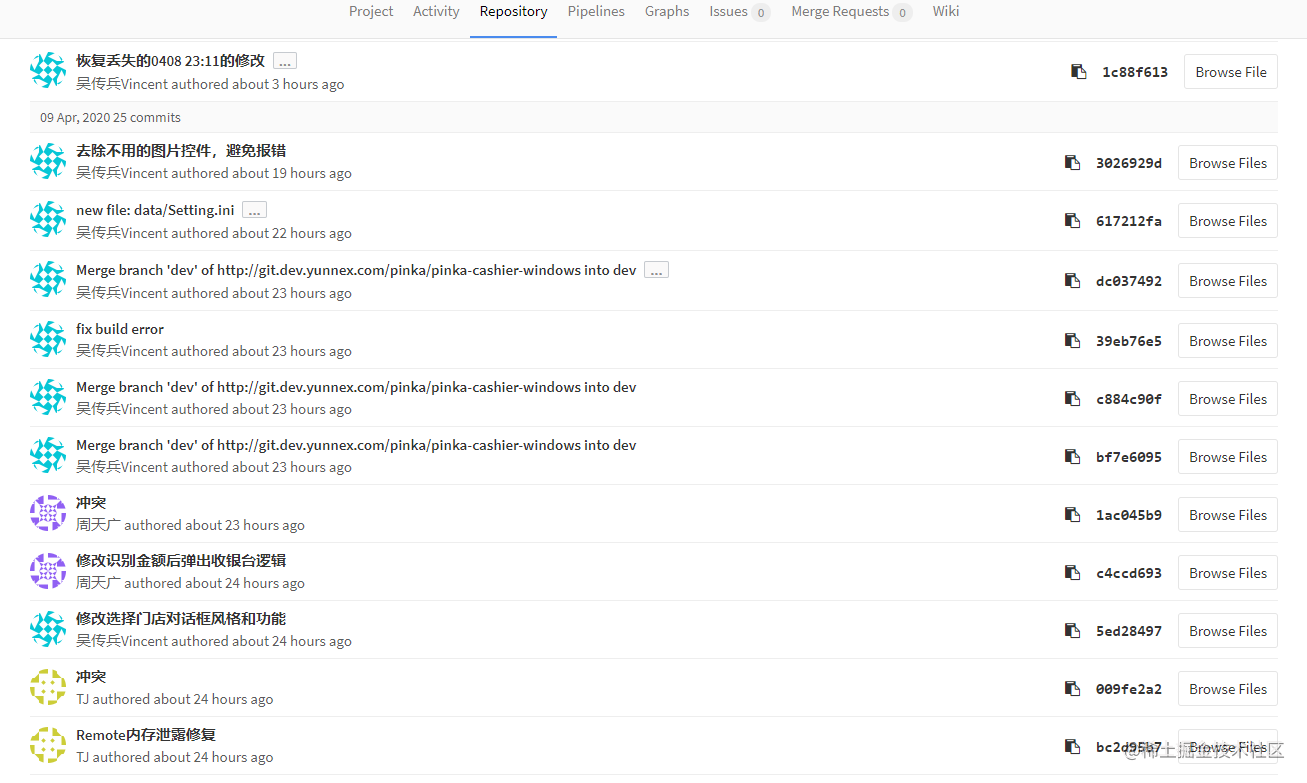Copy commit hash 1ac045b9 to clipboard
Image resolution: width=1307 pixels, height=783 pixels.
pos(1073,515)
